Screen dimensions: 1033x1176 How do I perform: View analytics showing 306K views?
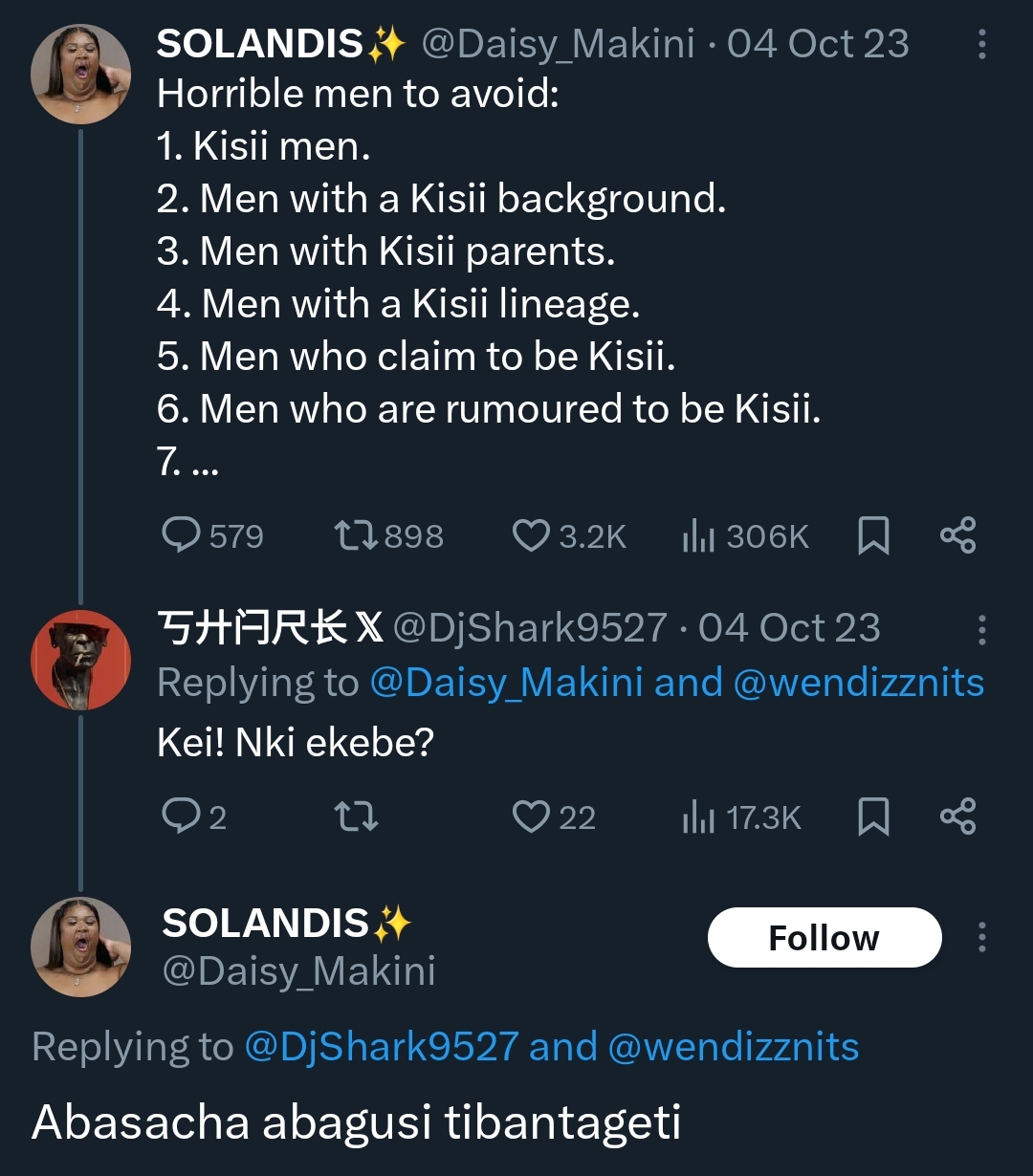point(699,537)
